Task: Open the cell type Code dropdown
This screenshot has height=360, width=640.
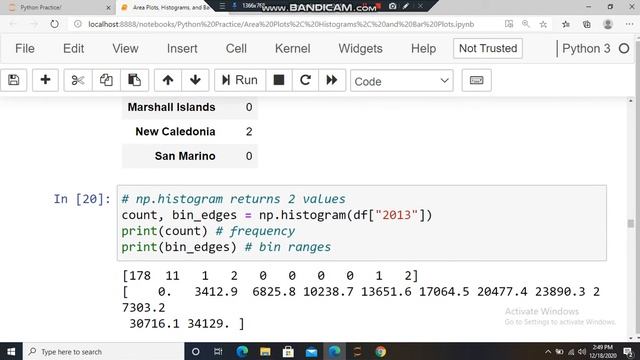Action: click(x=402, y=81)
